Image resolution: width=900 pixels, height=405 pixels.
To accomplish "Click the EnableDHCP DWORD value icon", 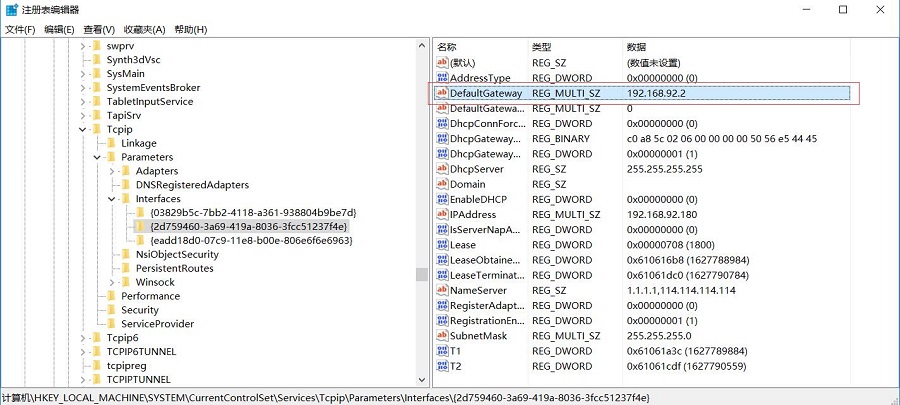I will coord(442,200).
